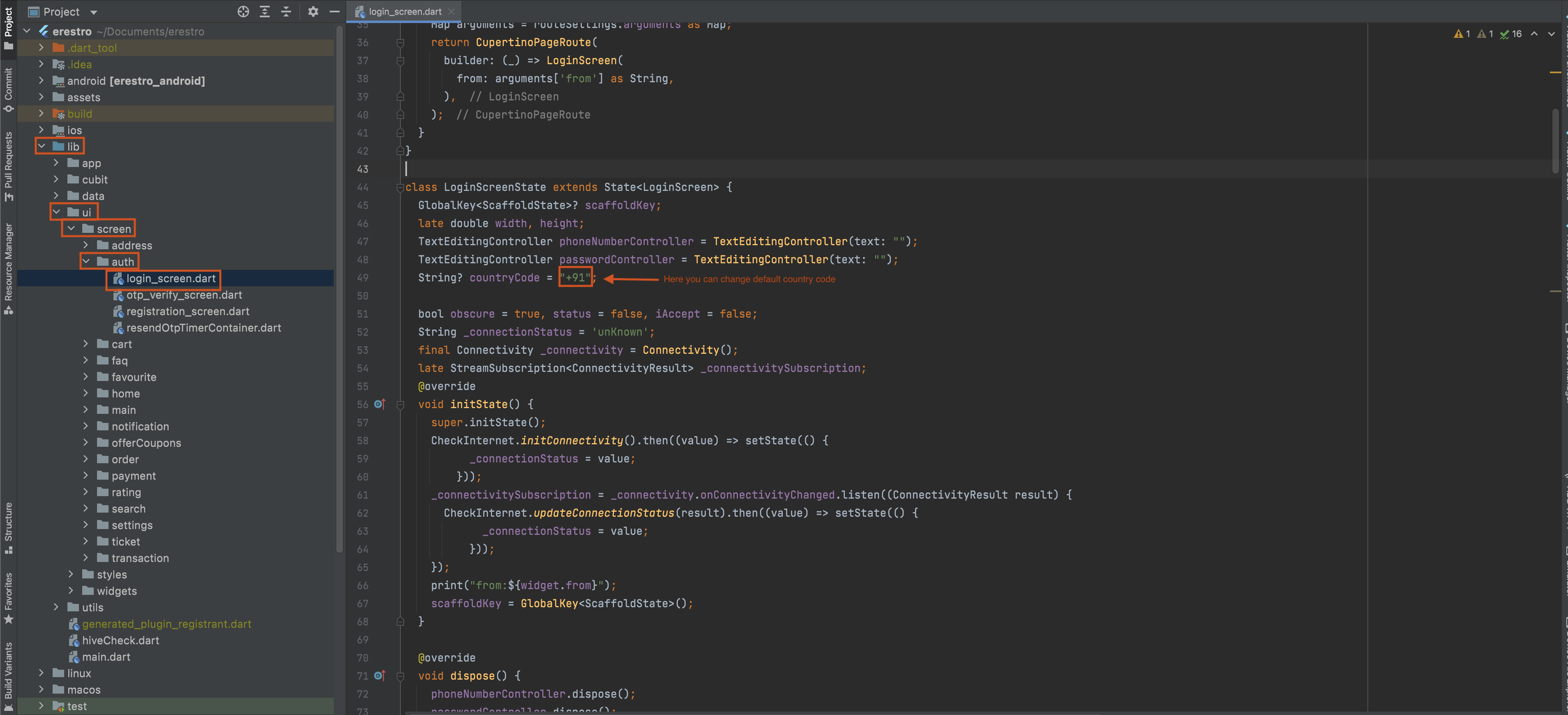Expand the assets folder
The image size is (1568, 715).
coord(42,97)
